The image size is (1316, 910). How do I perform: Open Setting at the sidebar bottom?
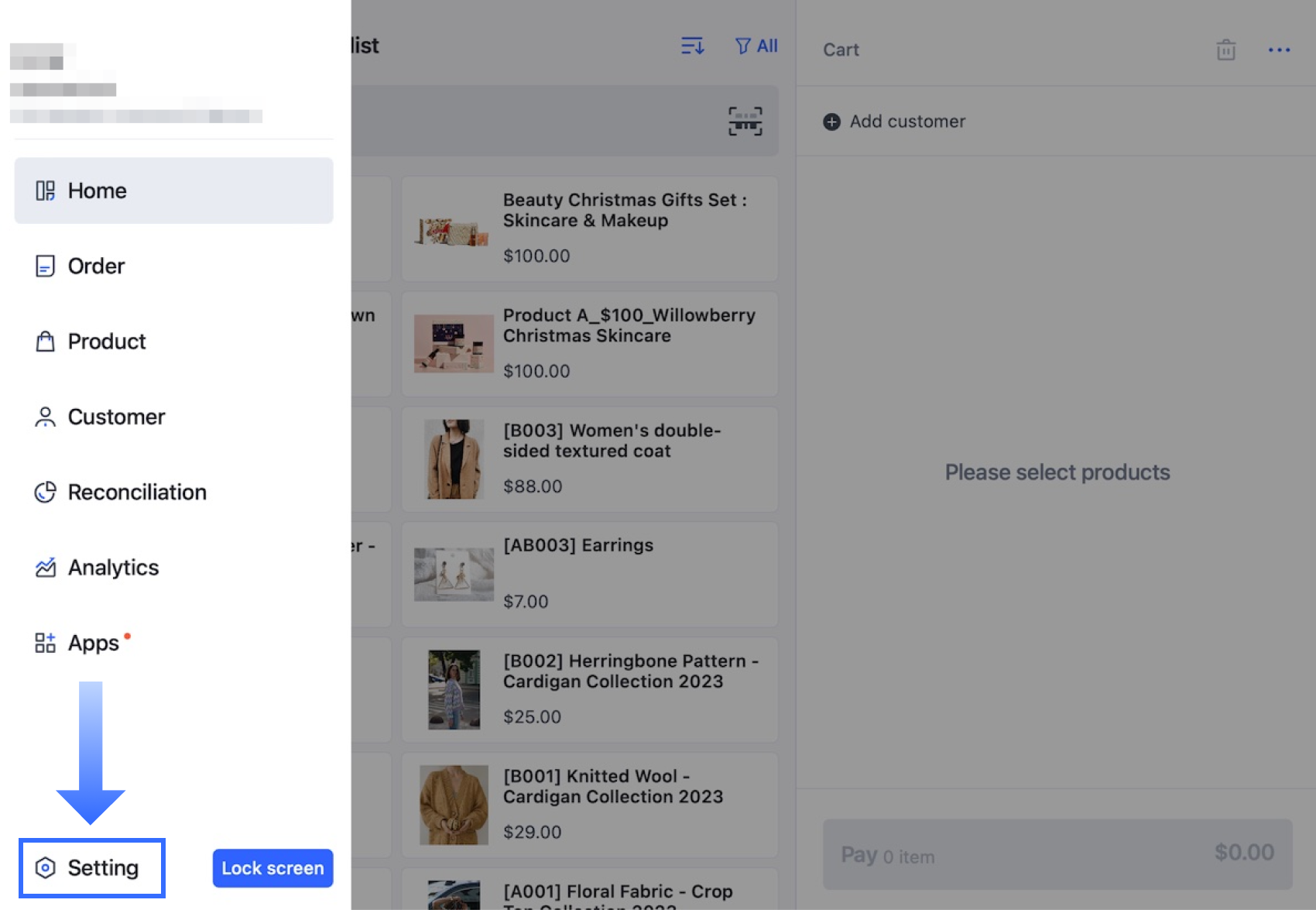pos(92,868)
